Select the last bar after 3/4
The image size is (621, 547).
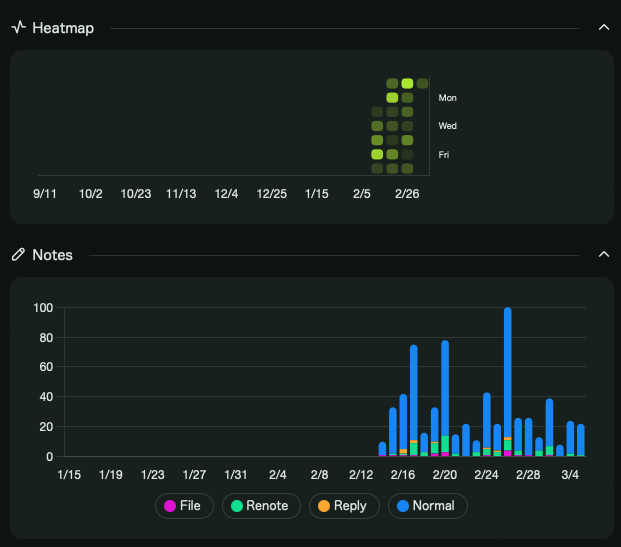click(x=581, y=440)
